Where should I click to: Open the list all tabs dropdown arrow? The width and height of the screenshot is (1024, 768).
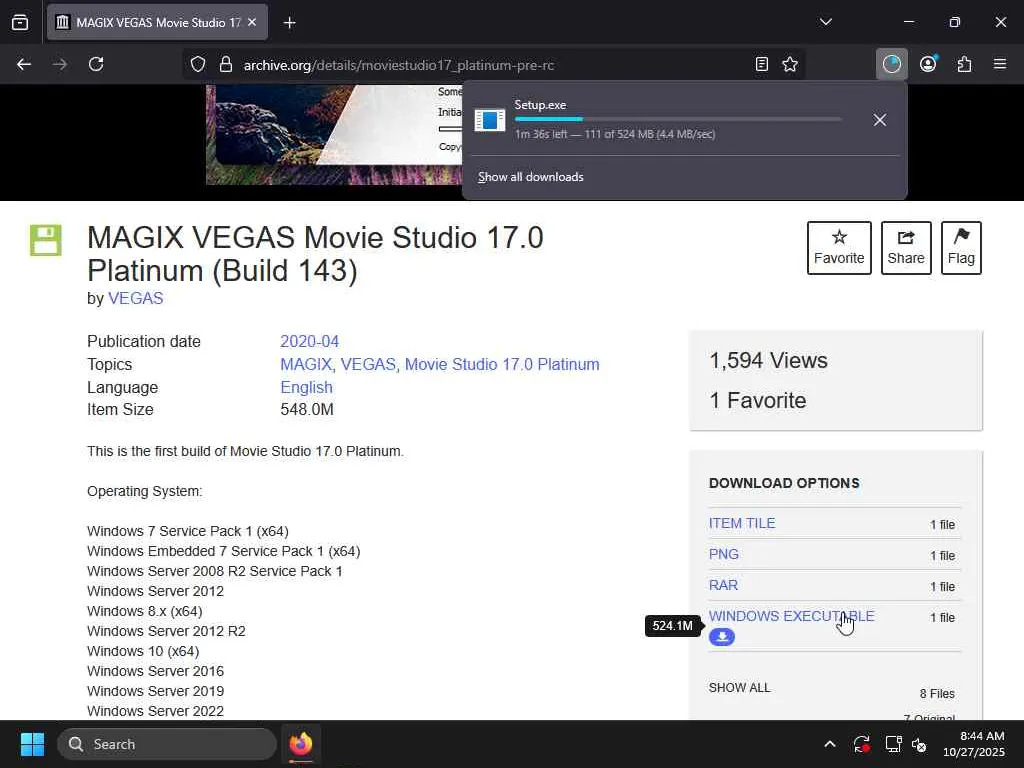pos(825,22)
